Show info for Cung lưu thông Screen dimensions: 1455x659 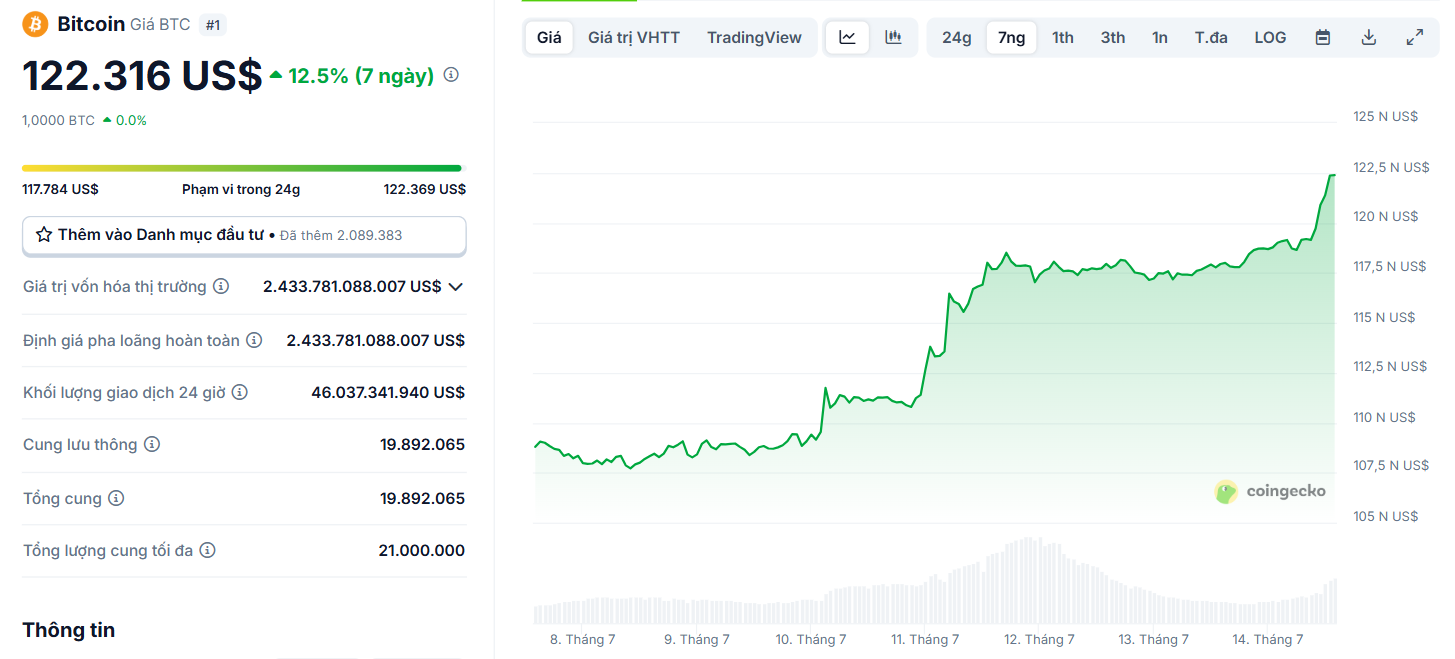pos(152,445)
